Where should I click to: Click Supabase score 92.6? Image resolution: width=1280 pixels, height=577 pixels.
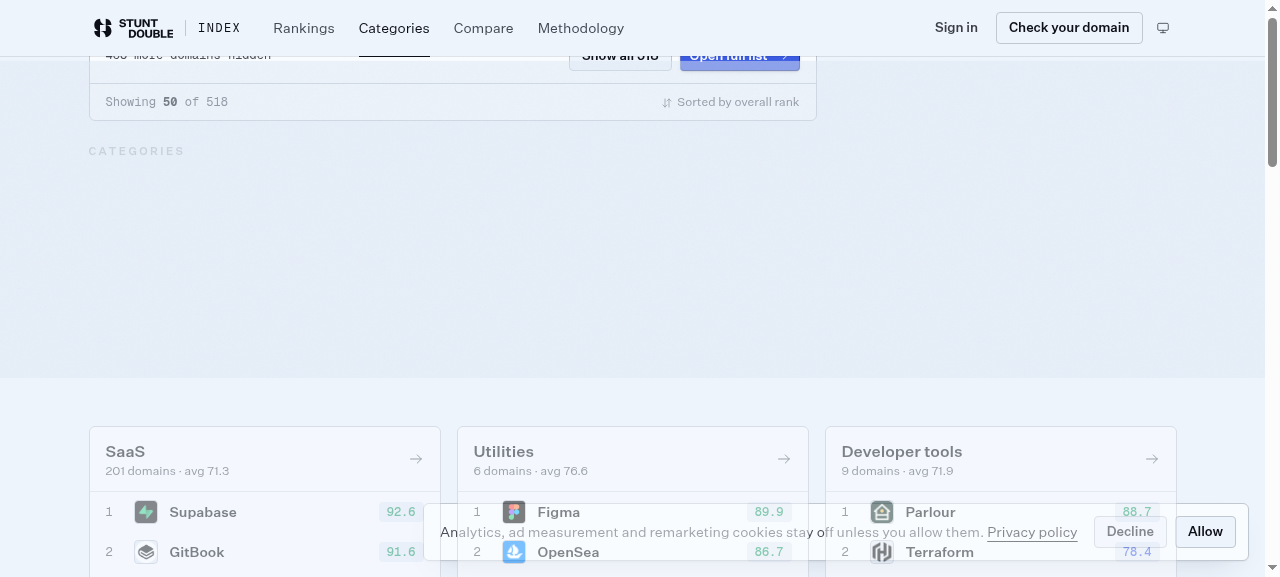(400, 512)
